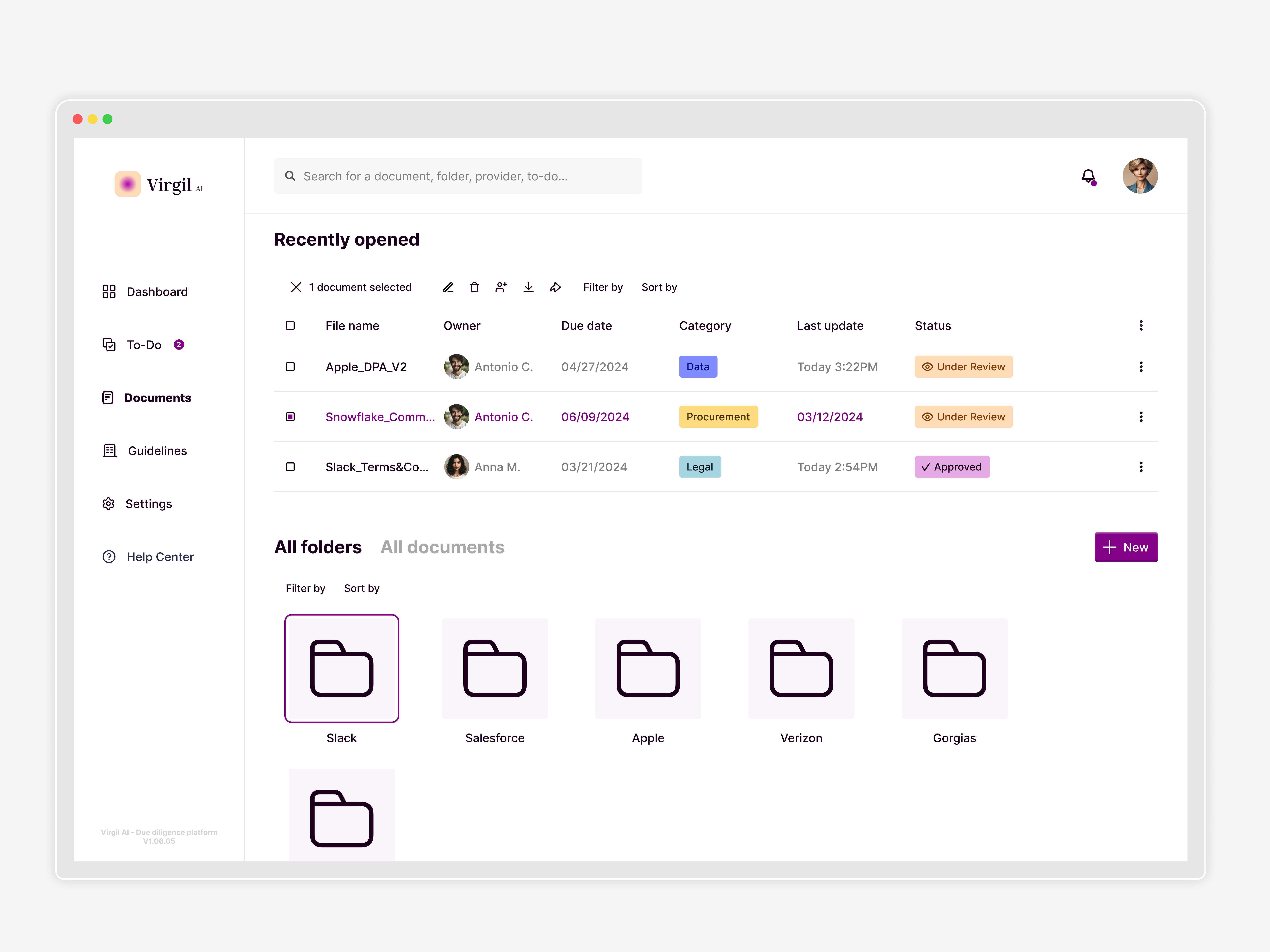The height and width of the screenshot is (952, 1270).
Task: Click the Help Center icon in sidebar
Action: tap(109, 556)
